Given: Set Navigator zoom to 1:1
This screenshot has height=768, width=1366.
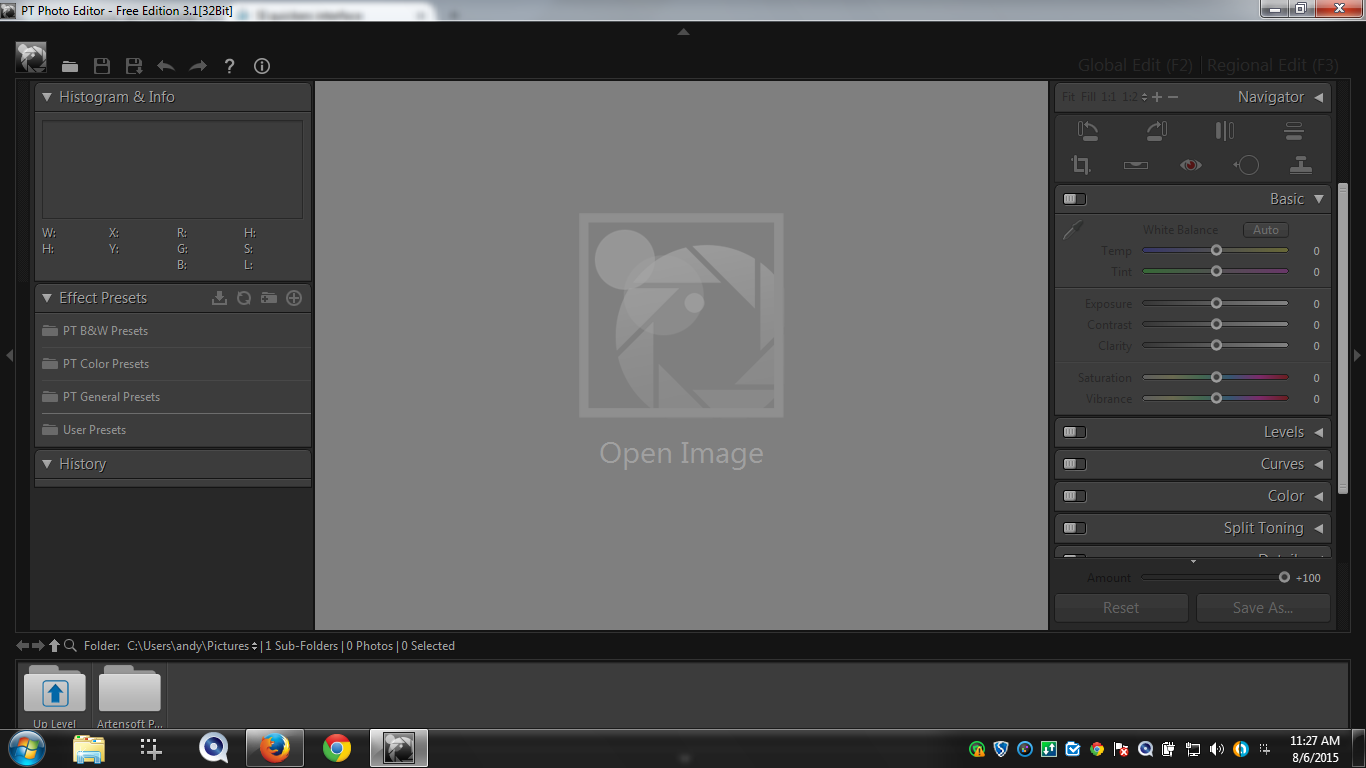Looking at the screenshot, I should coord(1109,97).
